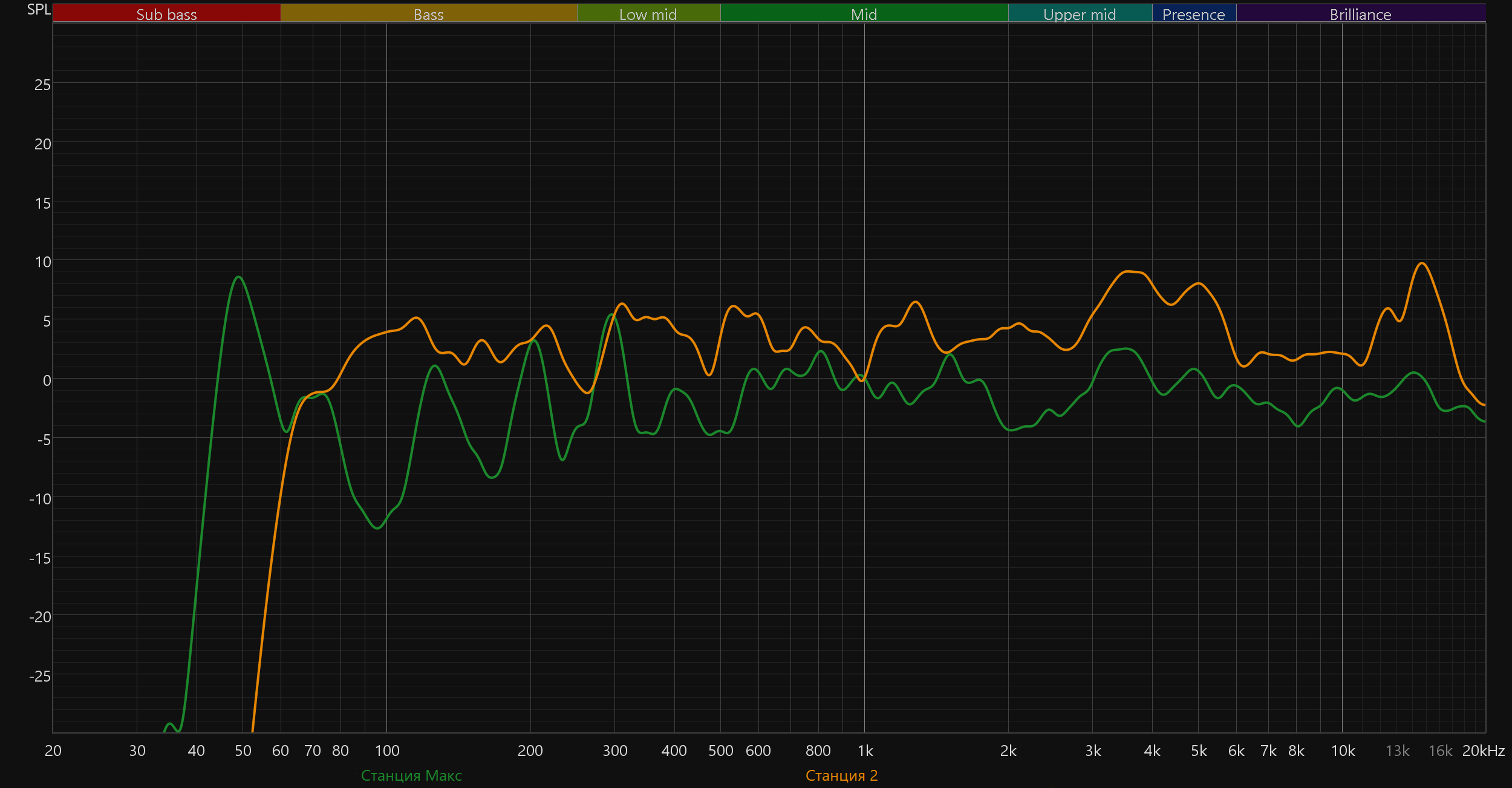Screen dimensions: 1512x788
Task: Select the Mid frequency band header
Action: tap(864, 14)
